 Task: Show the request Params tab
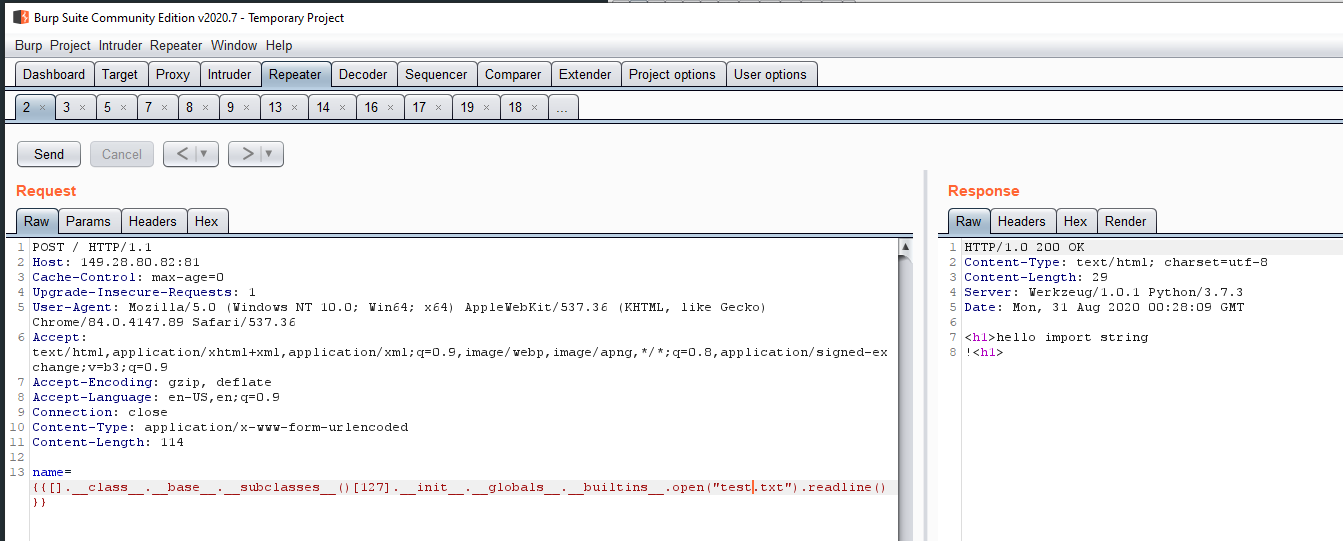tap(88, 221)
